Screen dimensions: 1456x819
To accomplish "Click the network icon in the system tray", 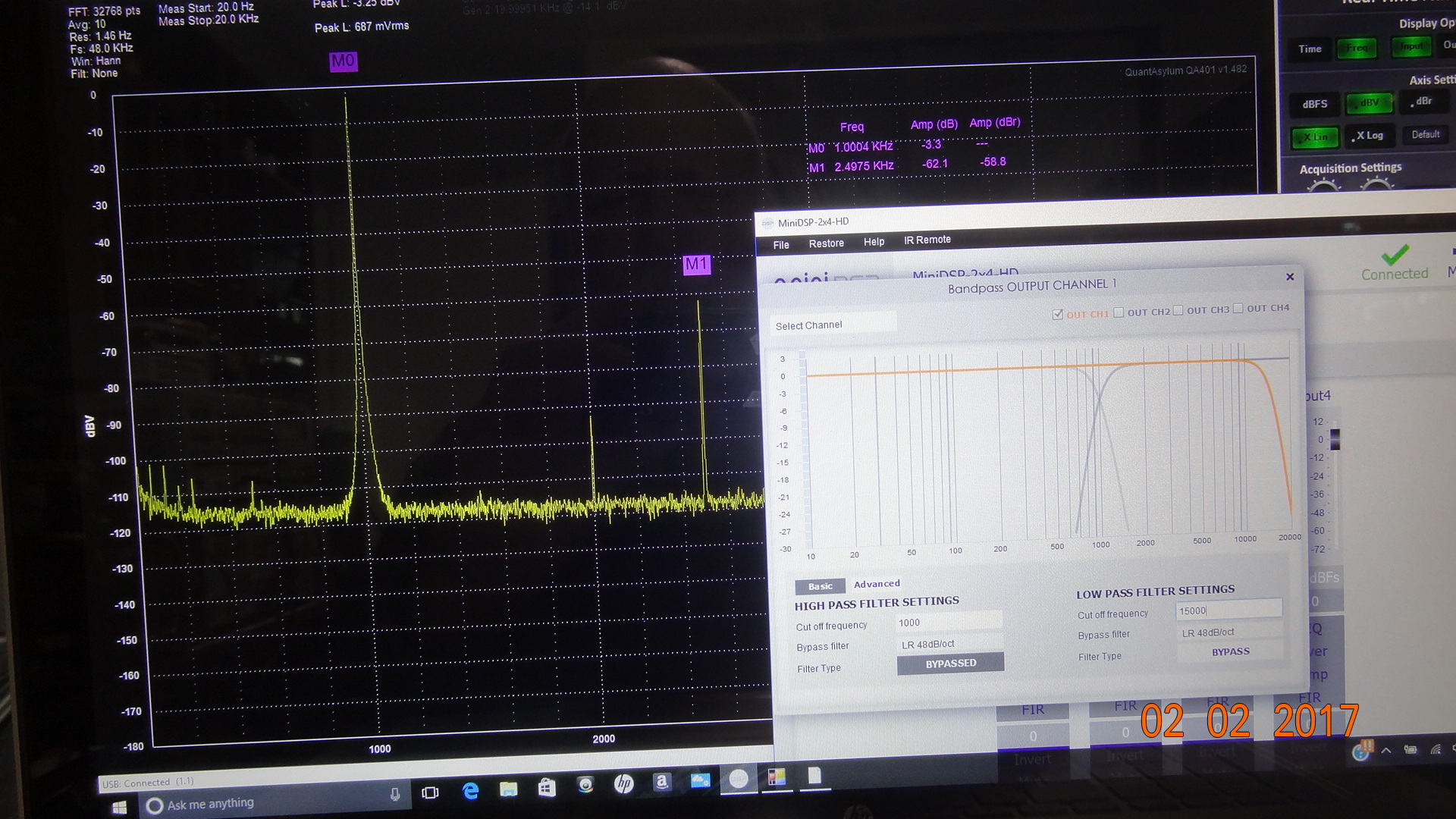I will pos(1436,748).
